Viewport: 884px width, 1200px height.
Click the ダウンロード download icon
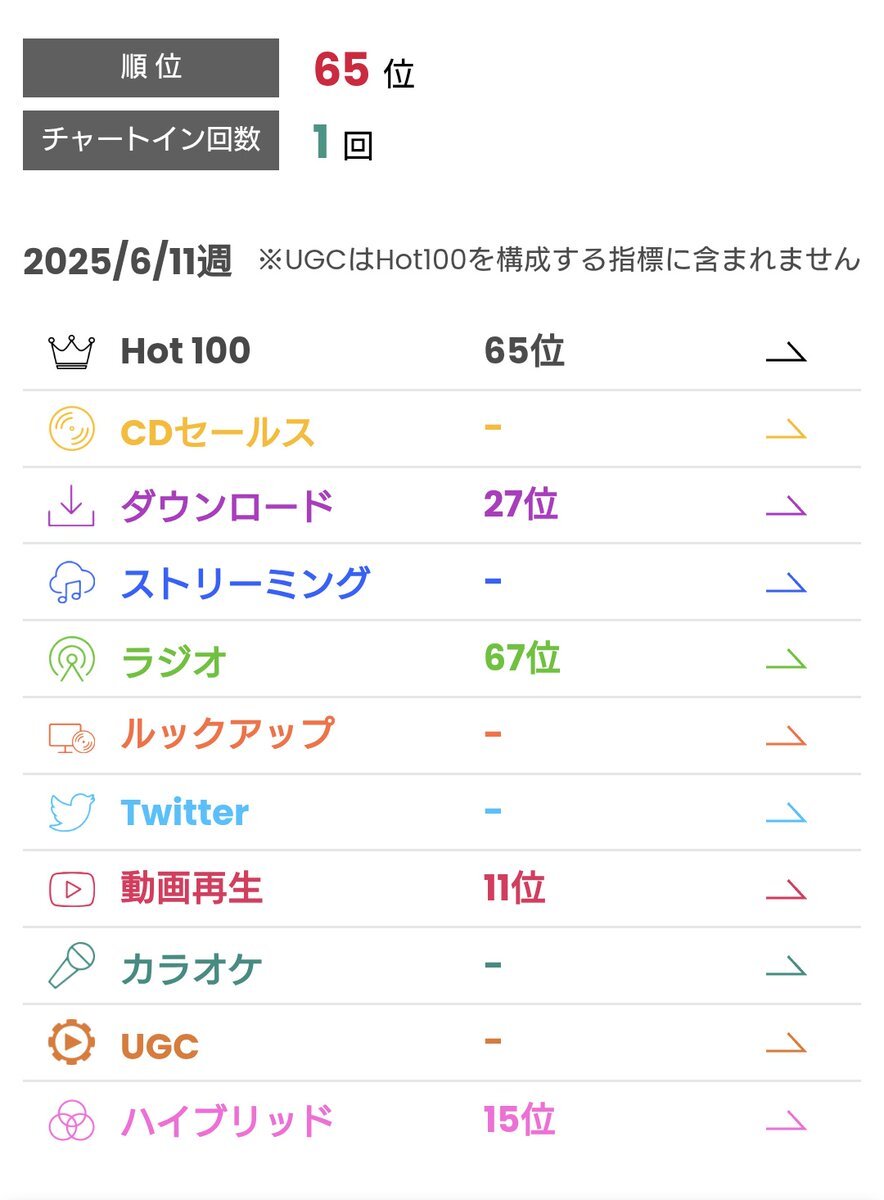(72, 506)
